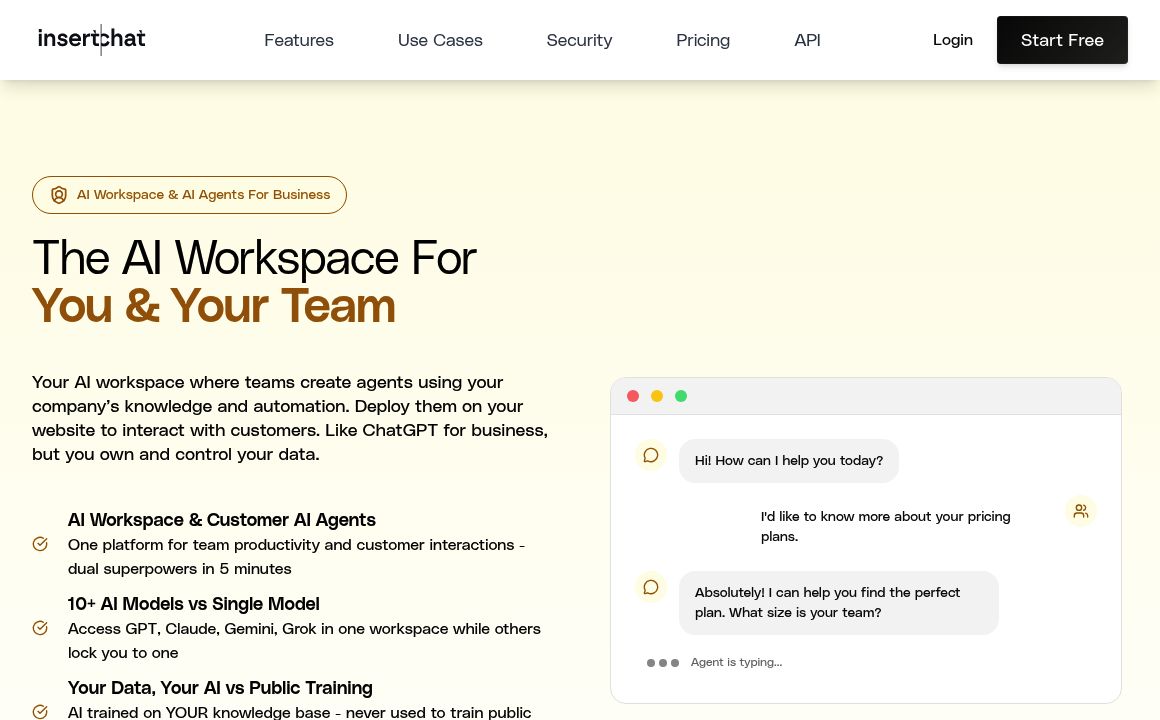1160x720 pixels.
Task: Go to the Pricing page
Action: tap(703, 40)
